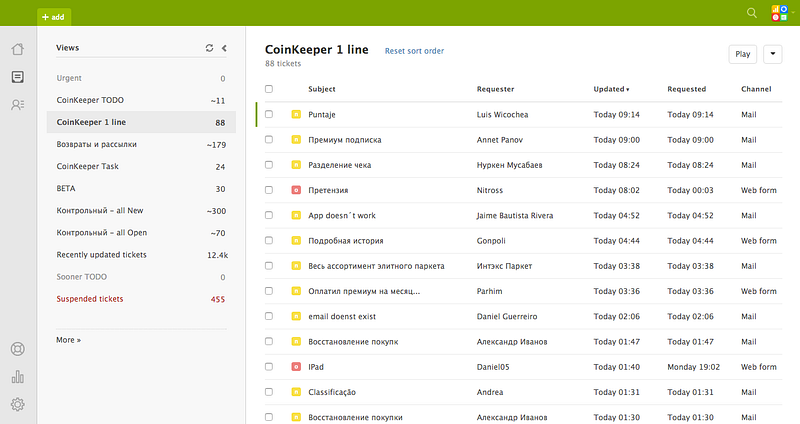Check the Премиум подписка ticket checkbox
Viewport: 800px width, 424px height.
pos(269,139)
